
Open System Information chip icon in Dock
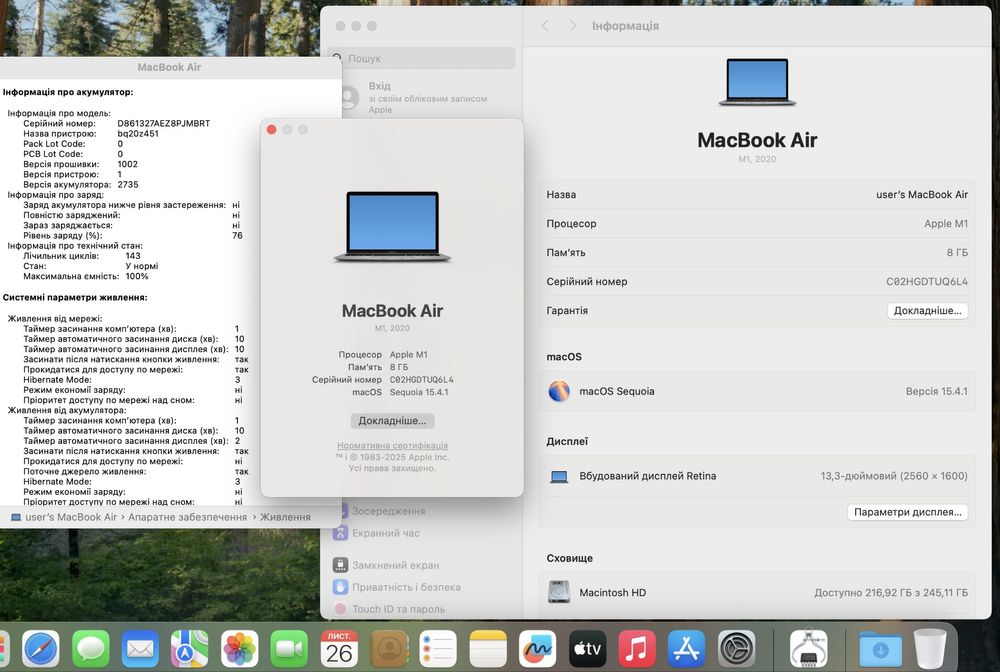click(808, 648)
